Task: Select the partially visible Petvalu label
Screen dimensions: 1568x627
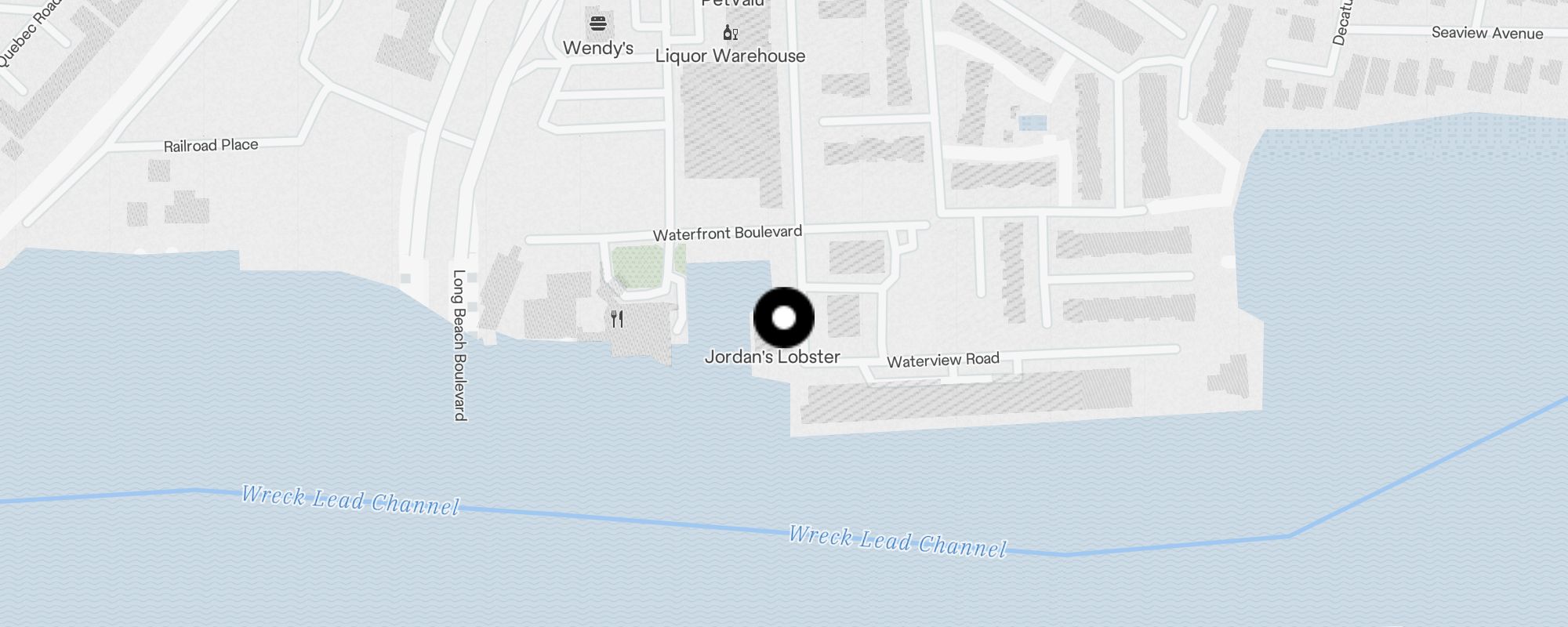Action: click(732, 3)
